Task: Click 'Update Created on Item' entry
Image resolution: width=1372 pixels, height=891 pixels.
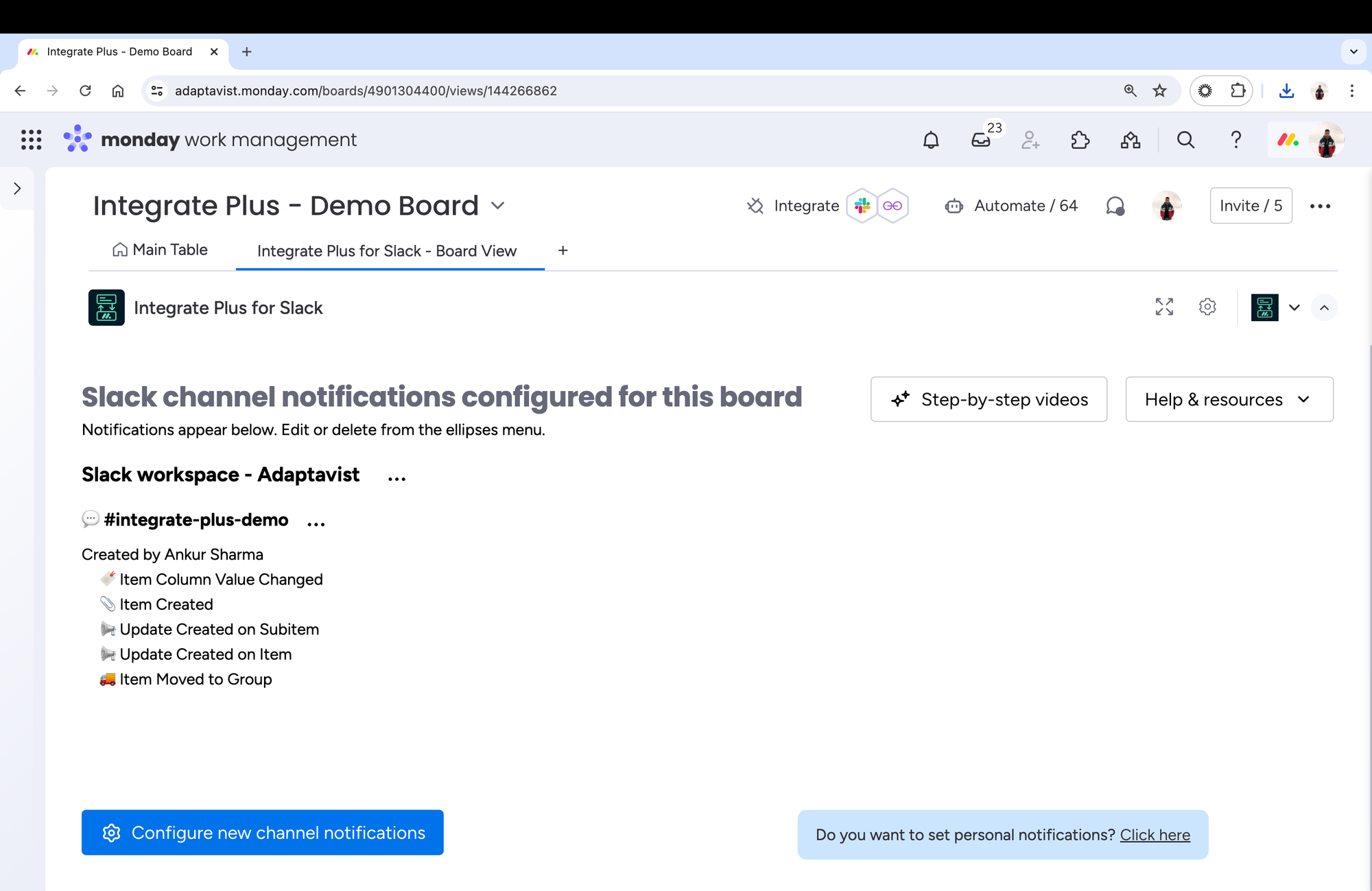Action: pyautogui.click(x=206, y=654)
